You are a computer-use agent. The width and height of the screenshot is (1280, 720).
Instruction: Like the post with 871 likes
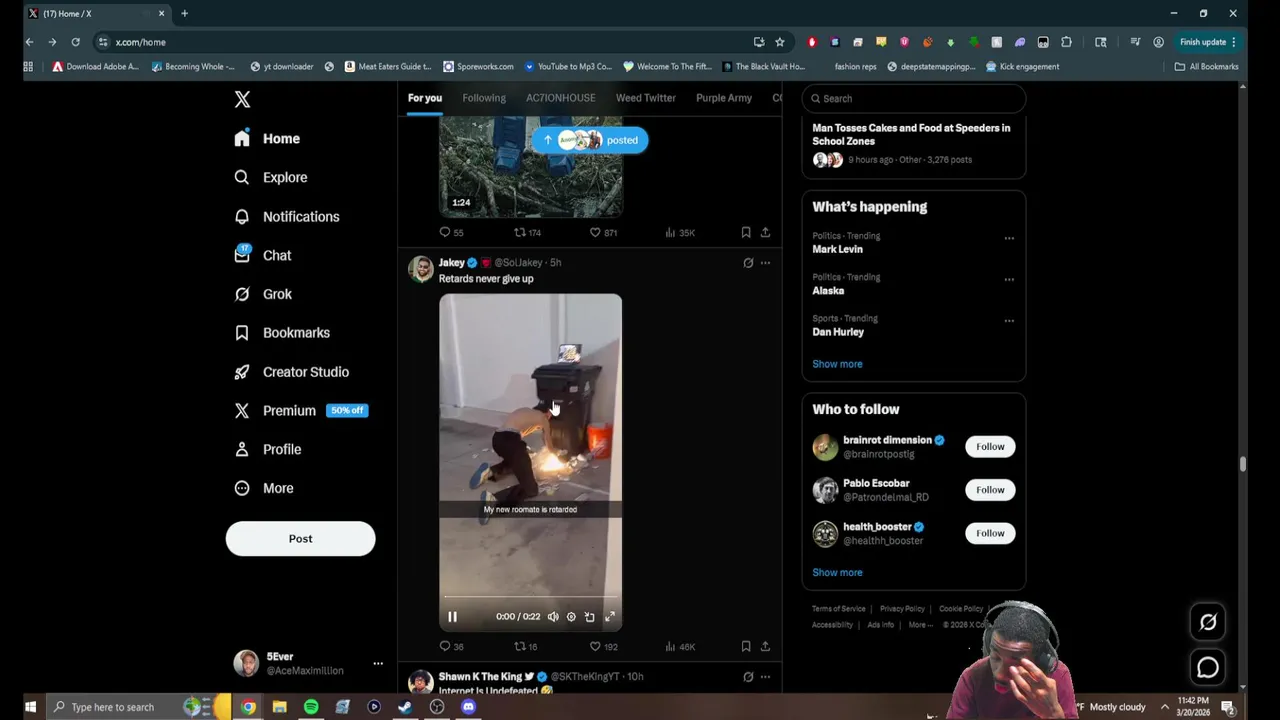603,233
